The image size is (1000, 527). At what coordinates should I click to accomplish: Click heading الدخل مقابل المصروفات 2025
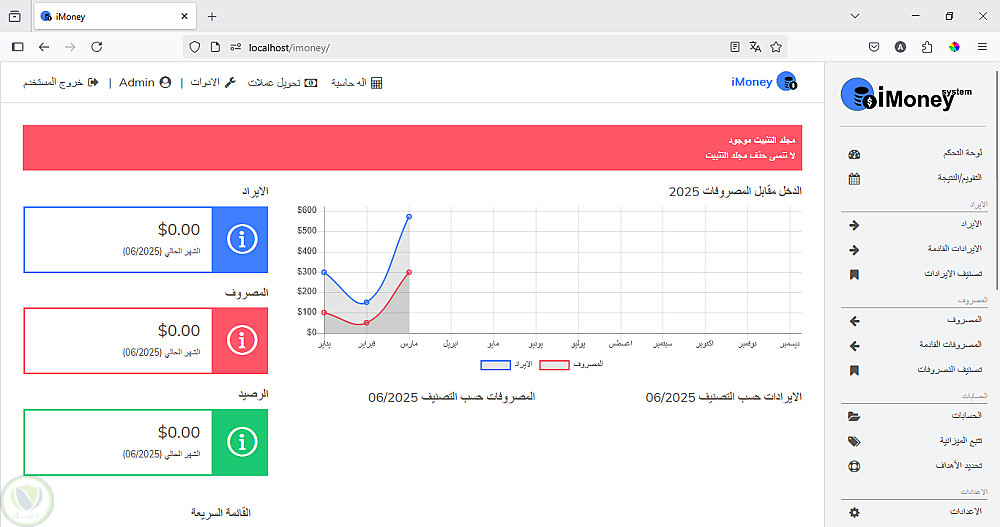735,191
